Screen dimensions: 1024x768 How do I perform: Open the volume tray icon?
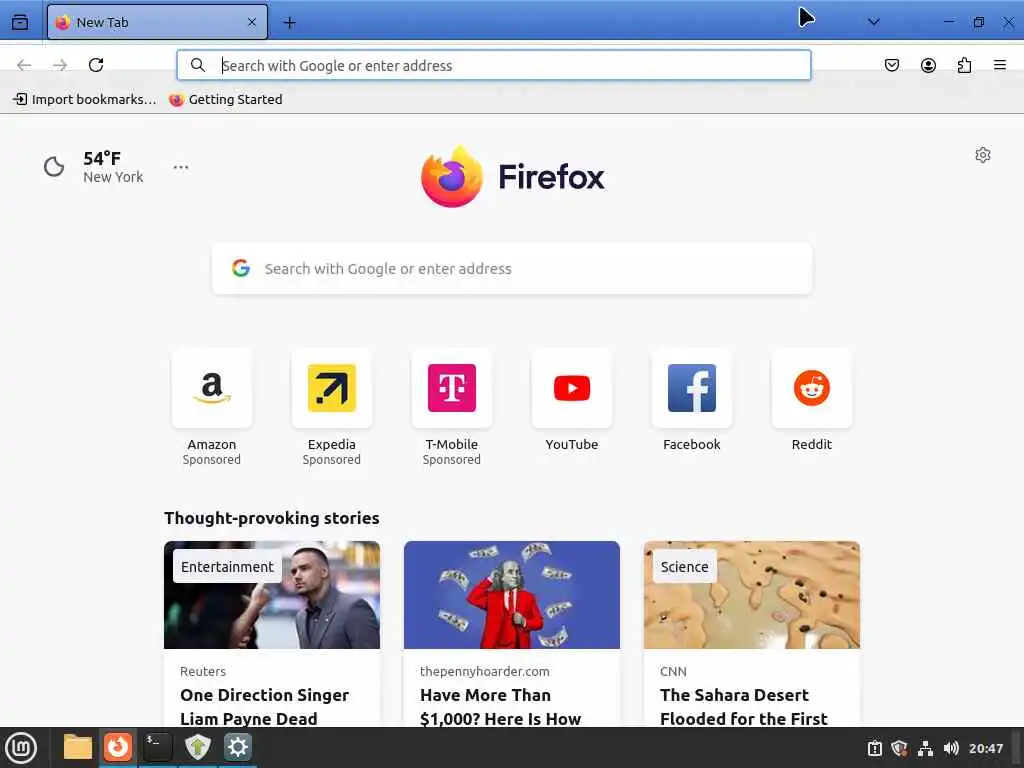951,748
